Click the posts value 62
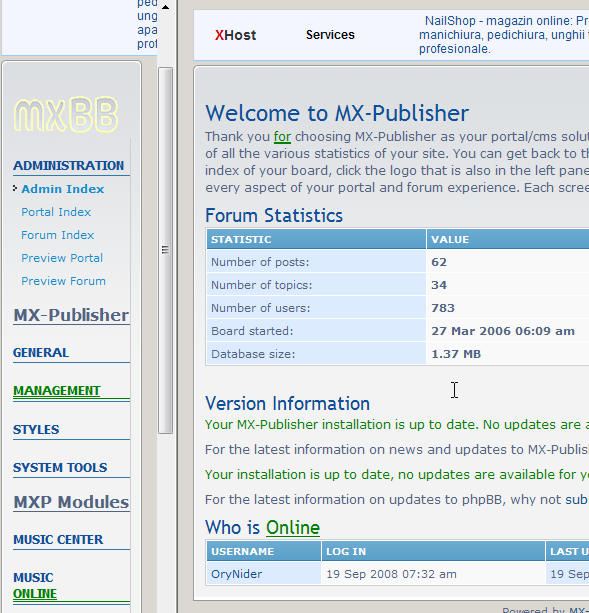 coord(439,262)
